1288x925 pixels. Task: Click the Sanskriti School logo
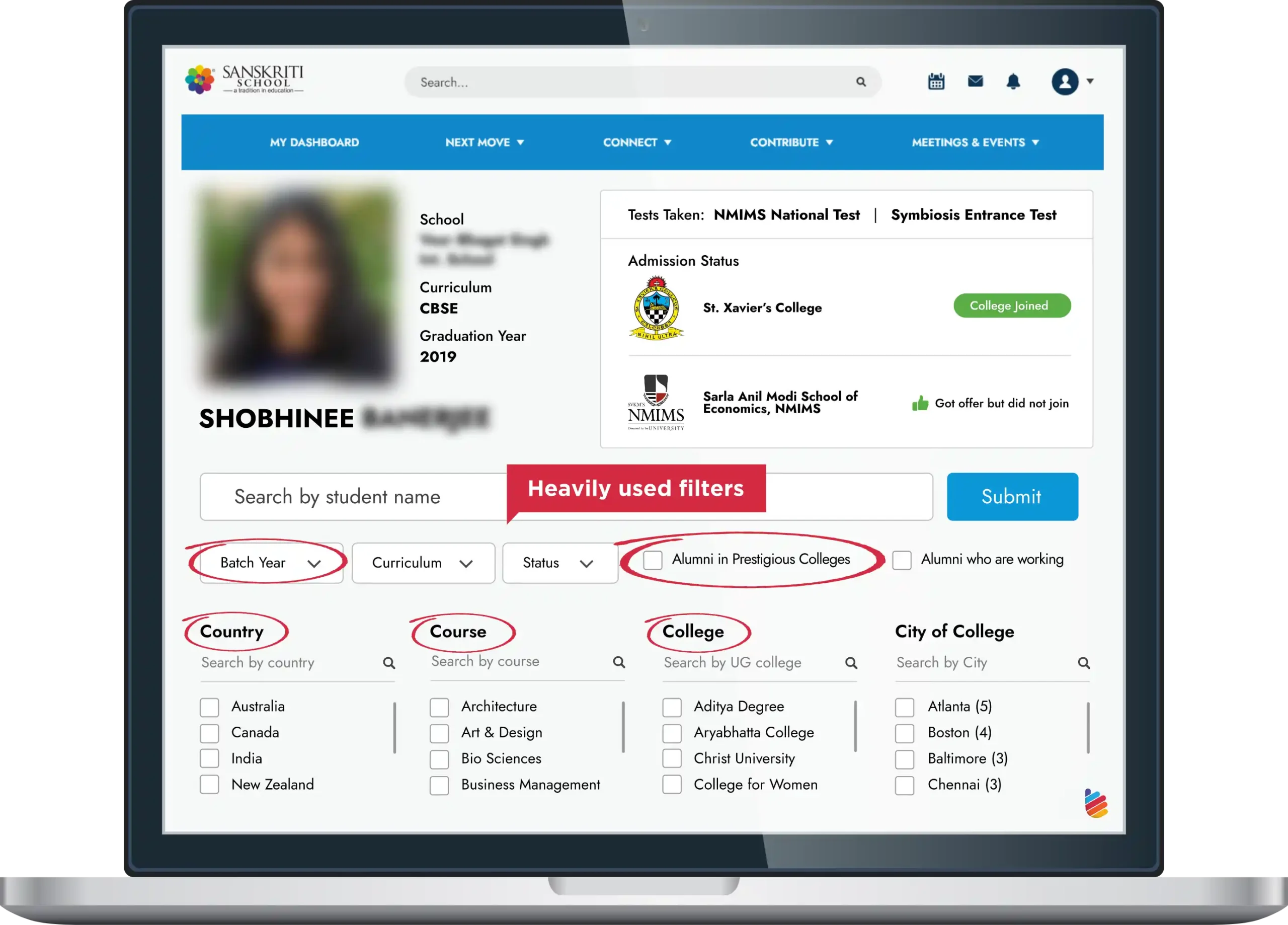(245, 80)
